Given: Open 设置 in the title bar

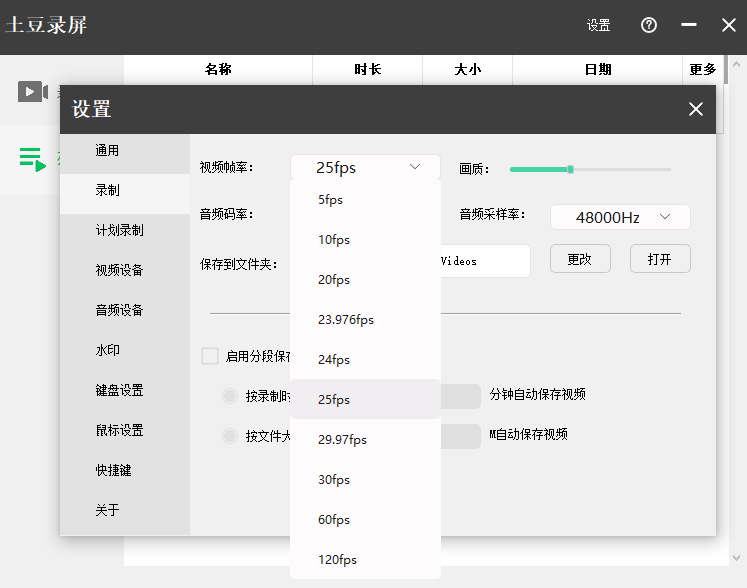Looking at the screenshot, I should (598, 26).
